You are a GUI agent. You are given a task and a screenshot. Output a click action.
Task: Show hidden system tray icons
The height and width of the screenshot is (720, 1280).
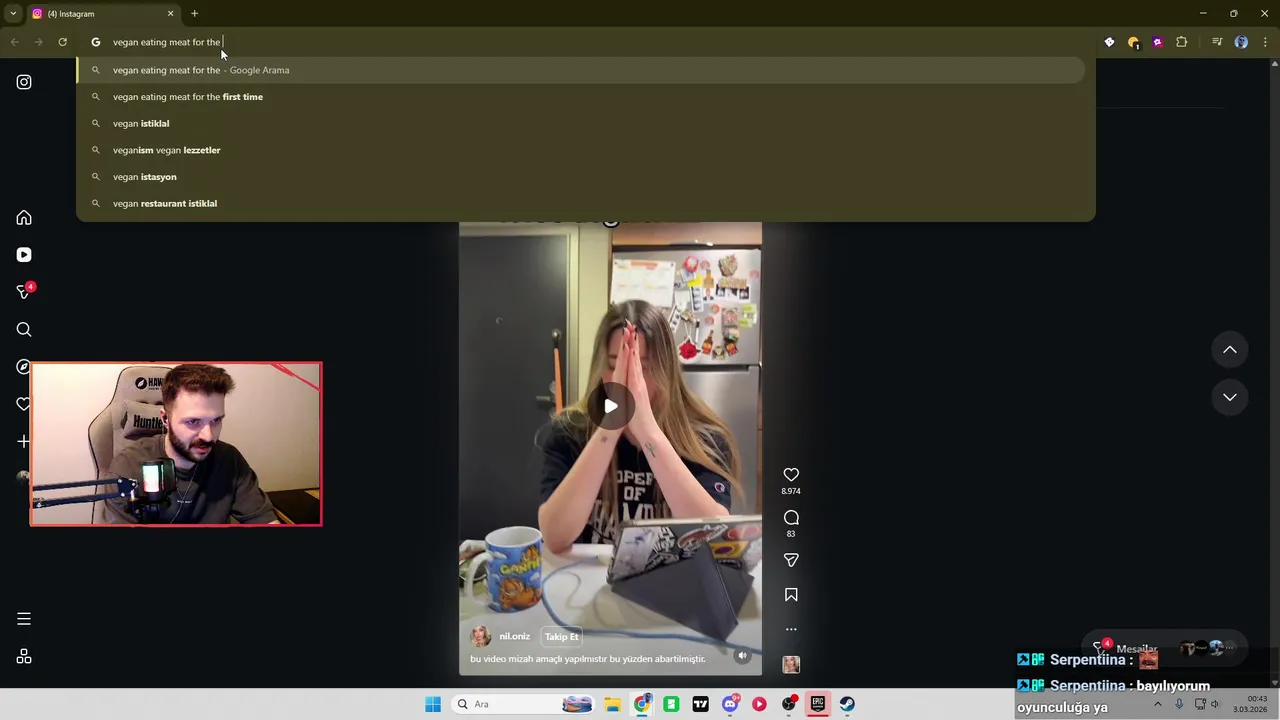(1158, 704)
